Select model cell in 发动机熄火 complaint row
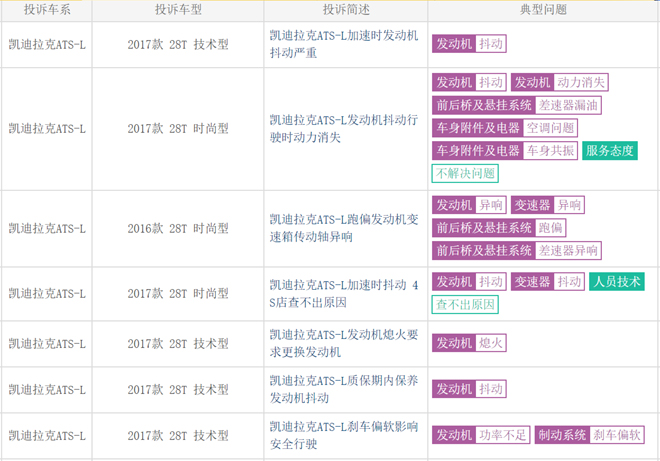 point(178,344)
